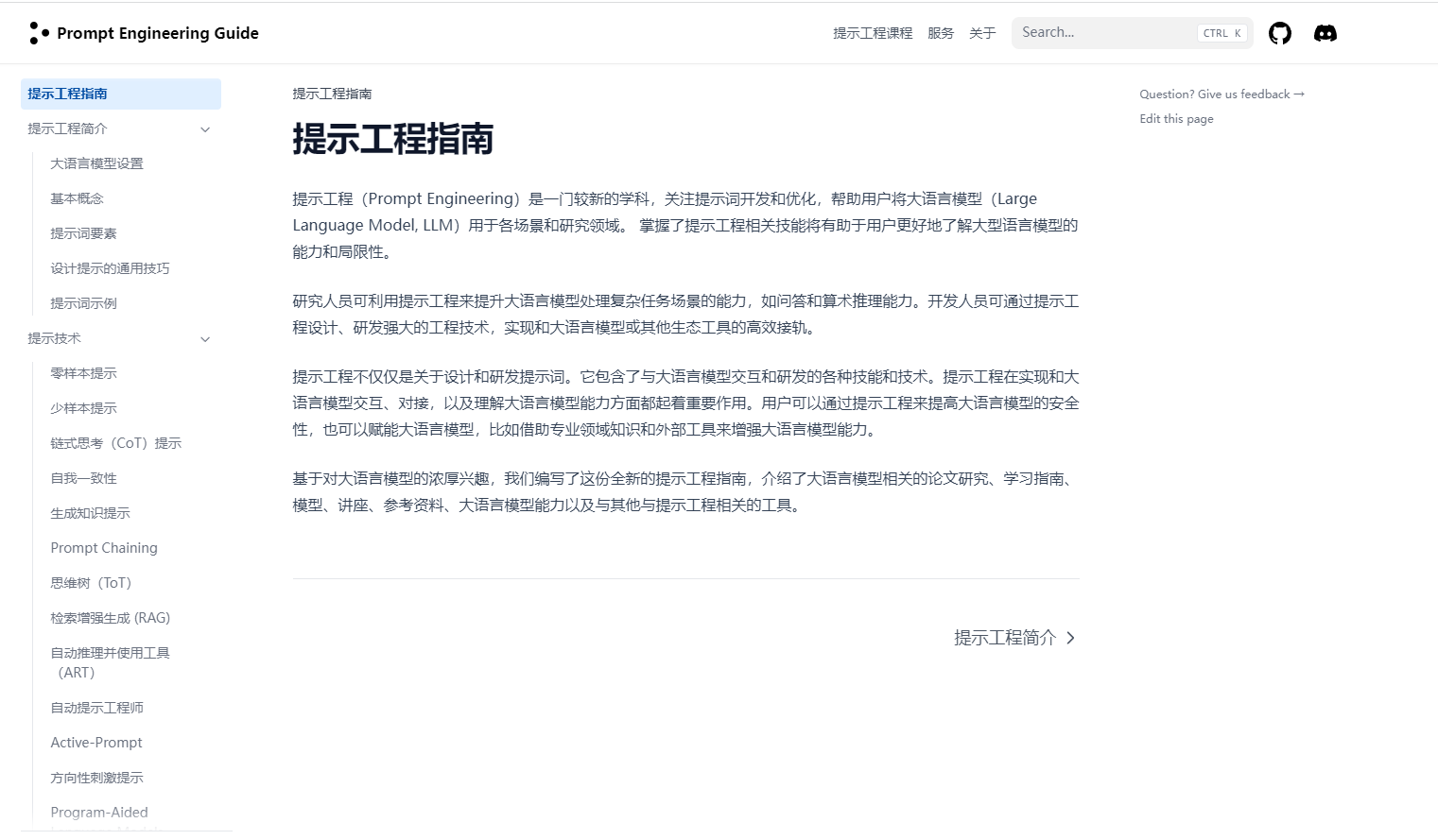Click the 提示工程指南 breadcrumb text
Screen dimensions: 1438x840
(x=332, y=94)
